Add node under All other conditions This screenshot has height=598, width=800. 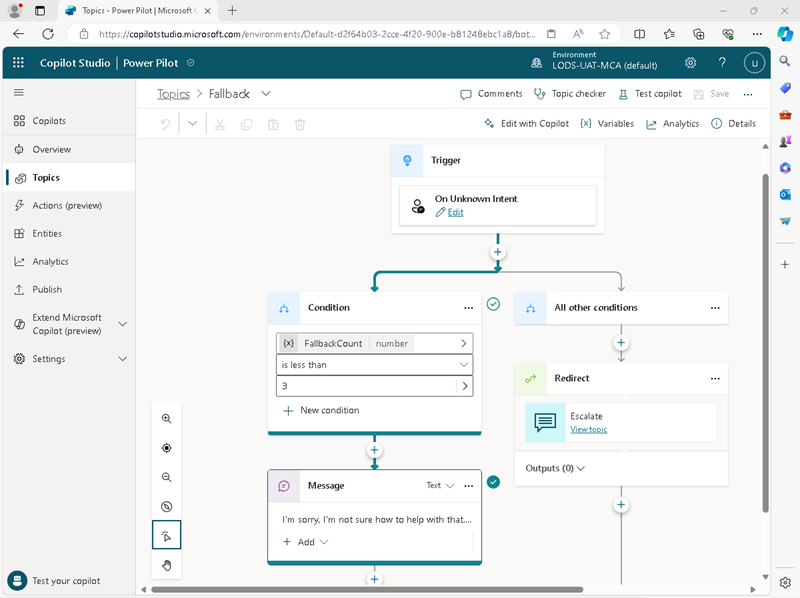(x=621, y=342)
